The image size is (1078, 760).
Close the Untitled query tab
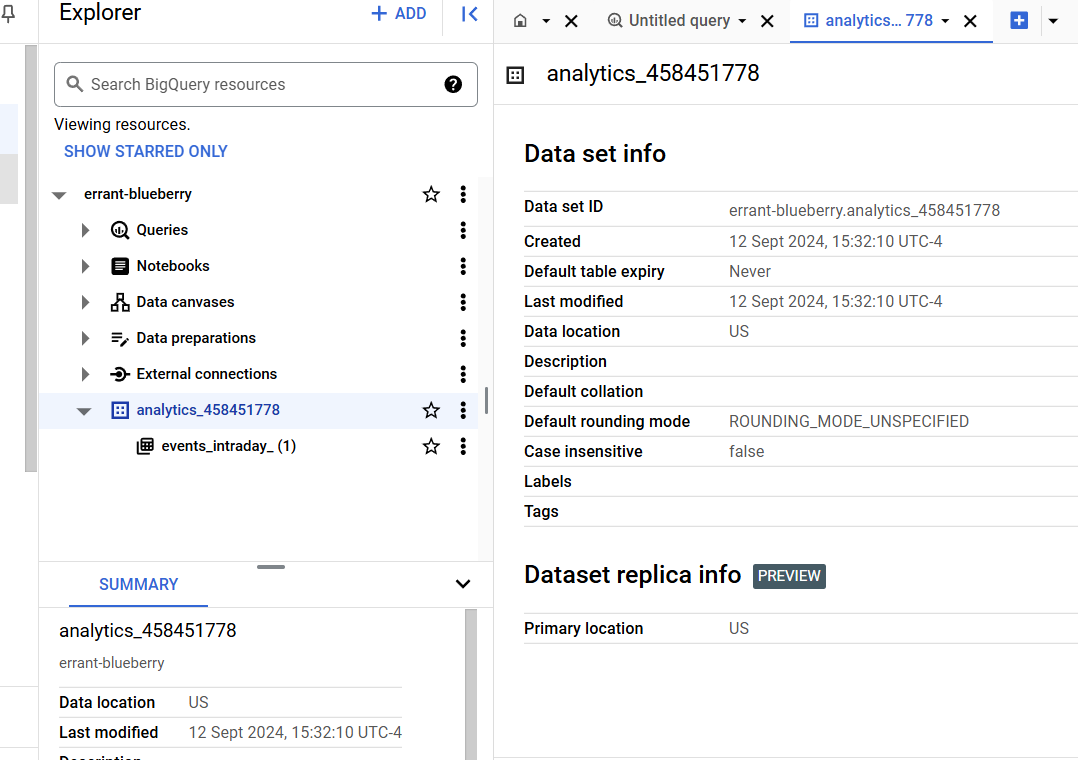[767, 21]
